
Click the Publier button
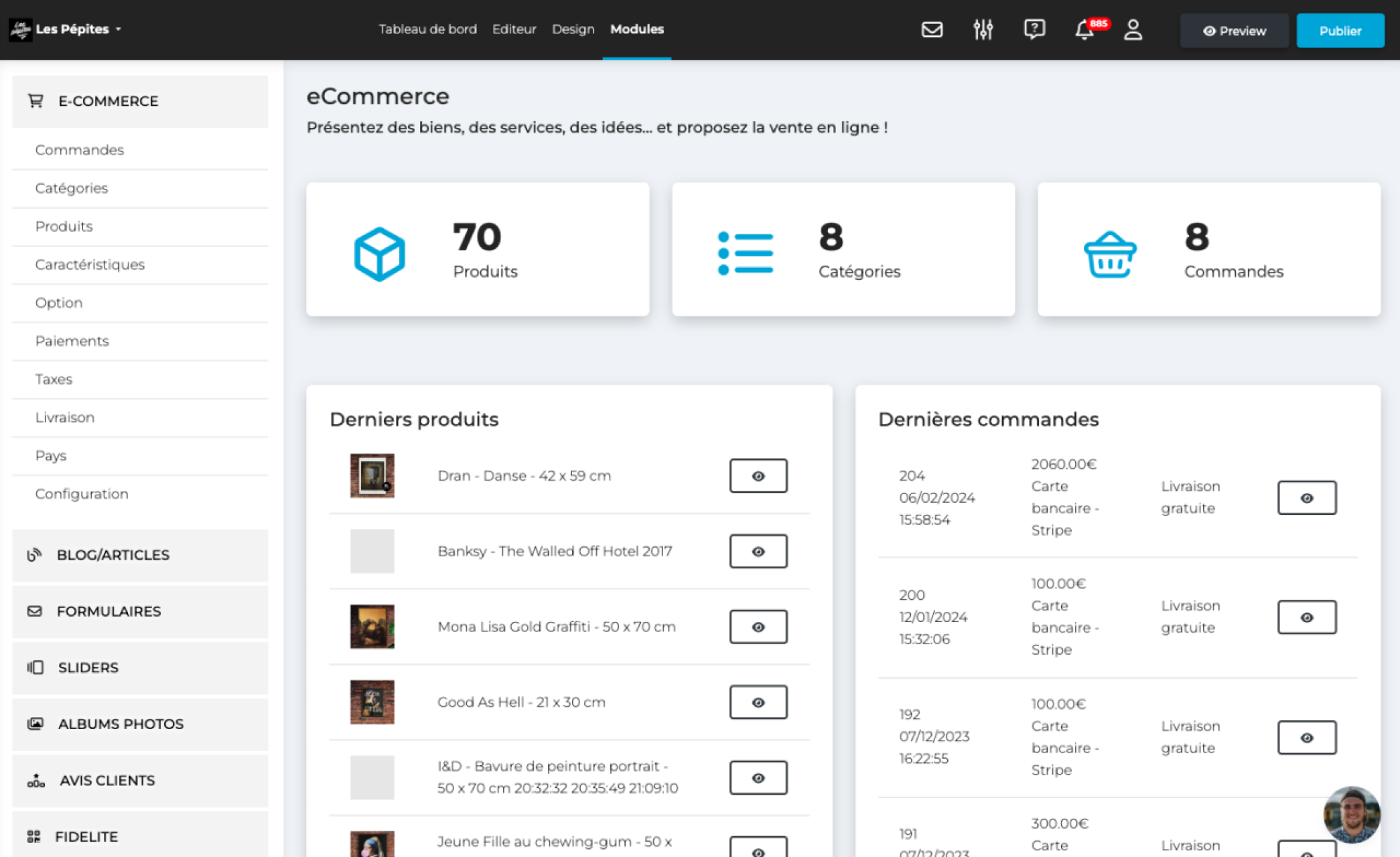(1340, 31)
